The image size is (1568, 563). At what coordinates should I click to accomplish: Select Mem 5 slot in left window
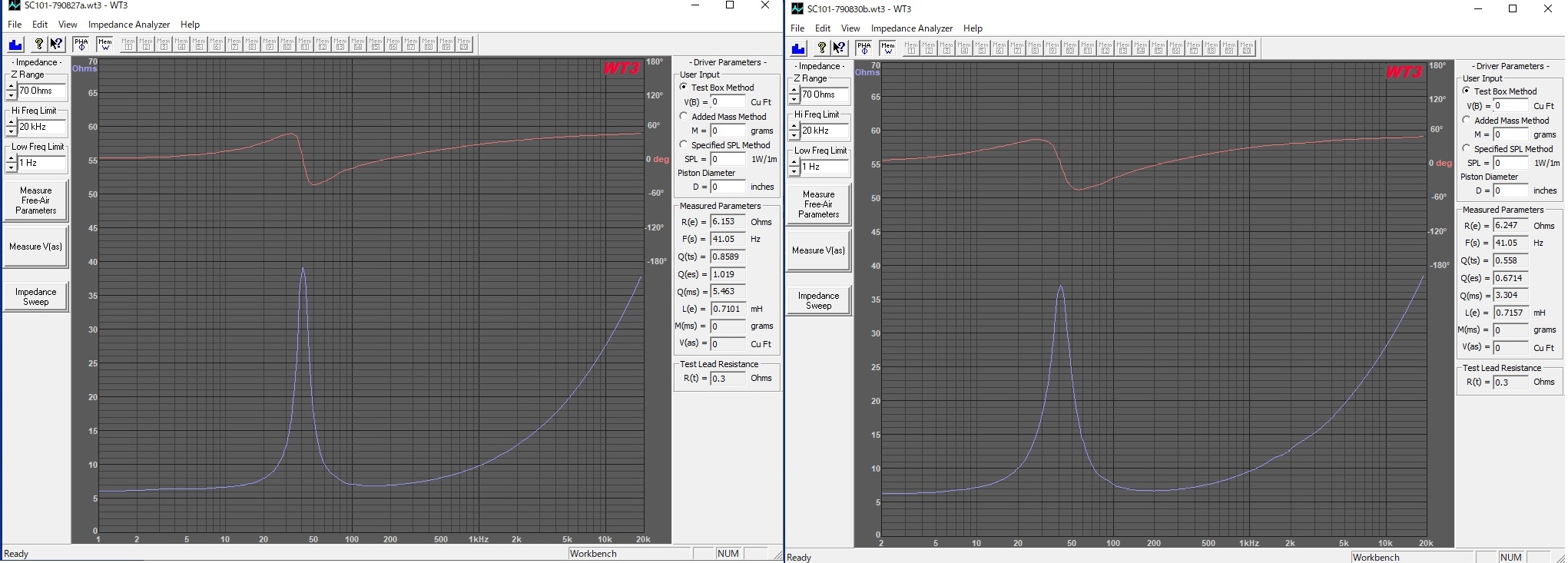(199, 45)
